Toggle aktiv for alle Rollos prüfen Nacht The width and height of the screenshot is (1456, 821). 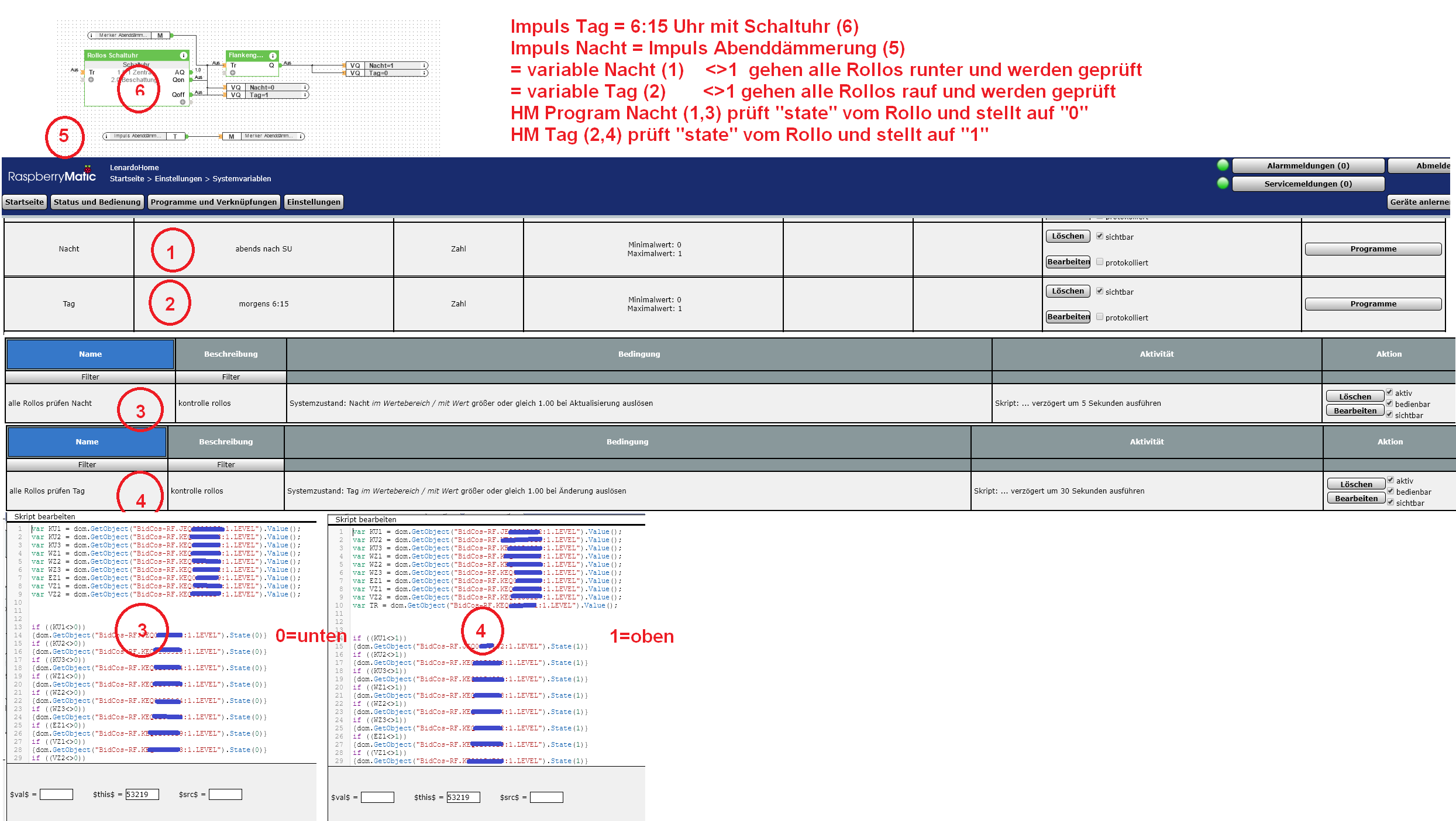[1389, 392]
